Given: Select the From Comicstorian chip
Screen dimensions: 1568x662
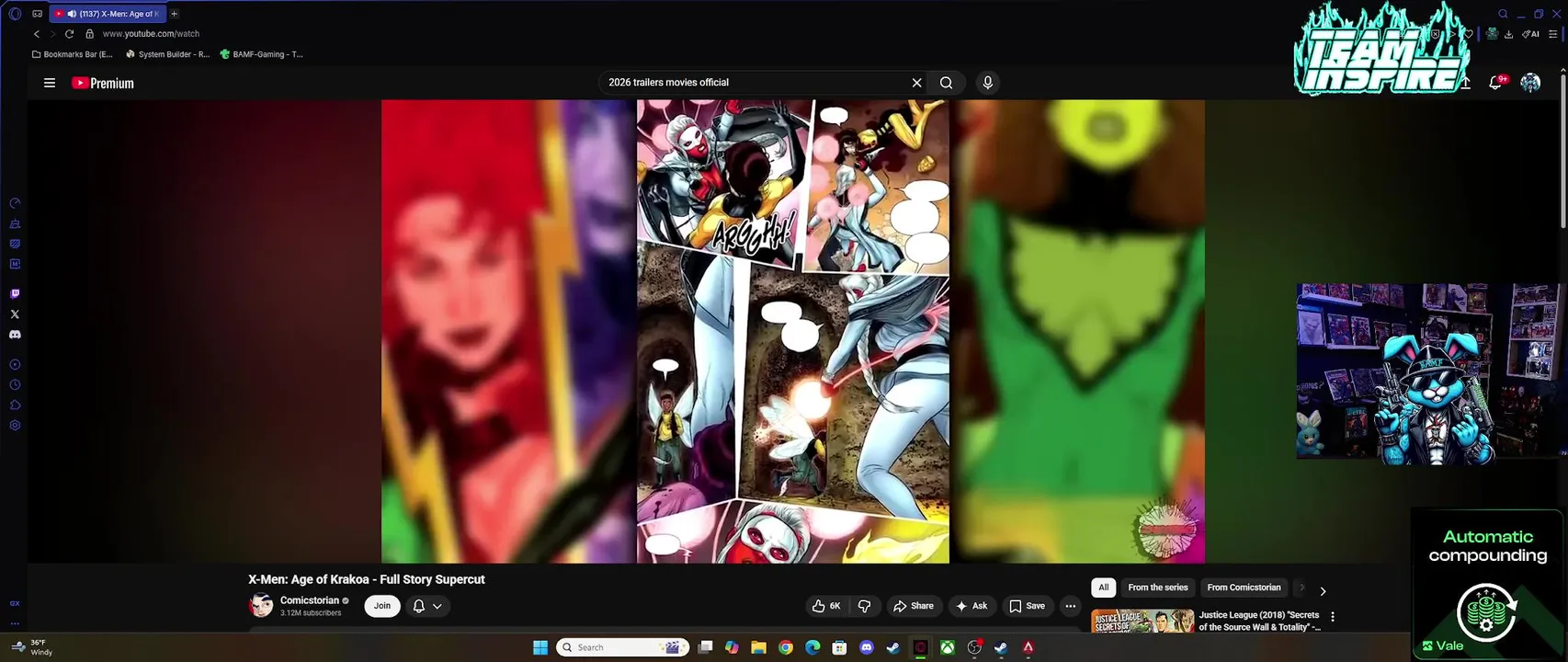Looking at the screenshot, I should pyautogui.click(x=1244, y=588).
